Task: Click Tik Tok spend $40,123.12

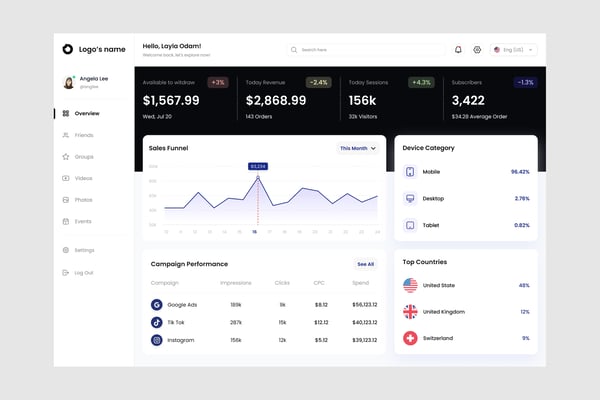Action: 365,322
